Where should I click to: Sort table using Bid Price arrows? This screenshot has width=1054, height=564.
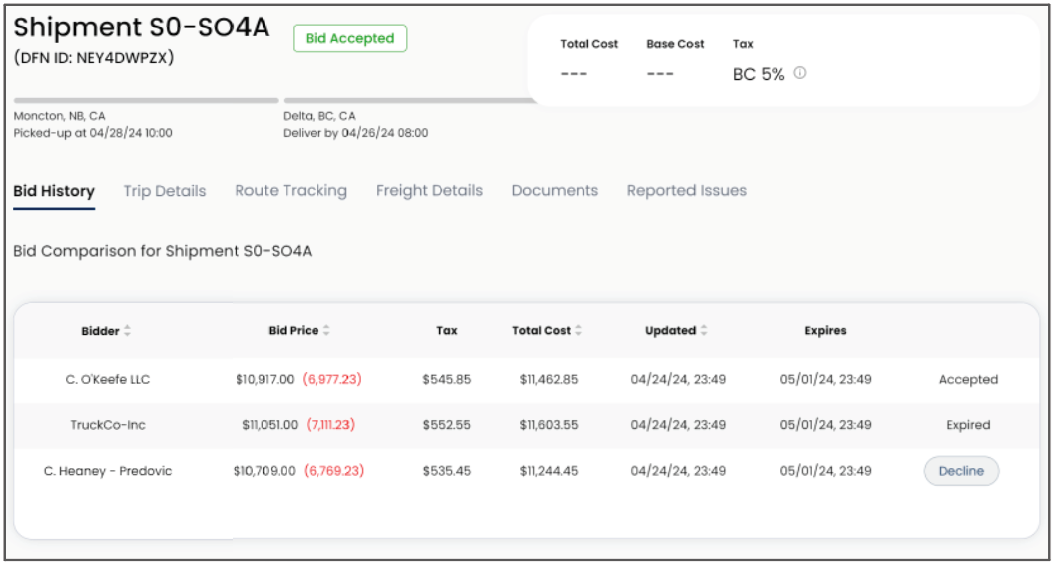(x=326, y=331)
